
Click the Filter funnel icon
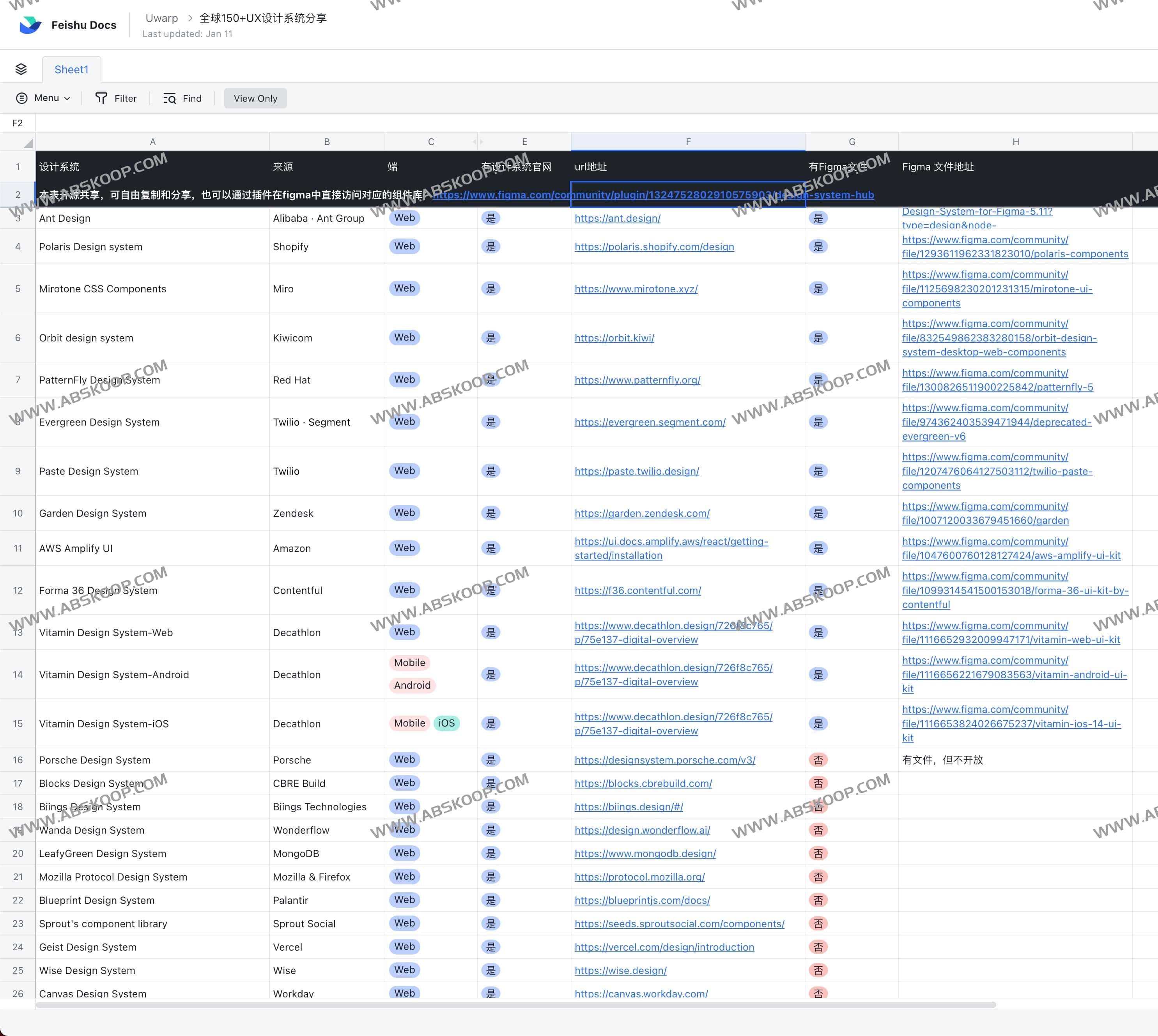coord(101,98)
